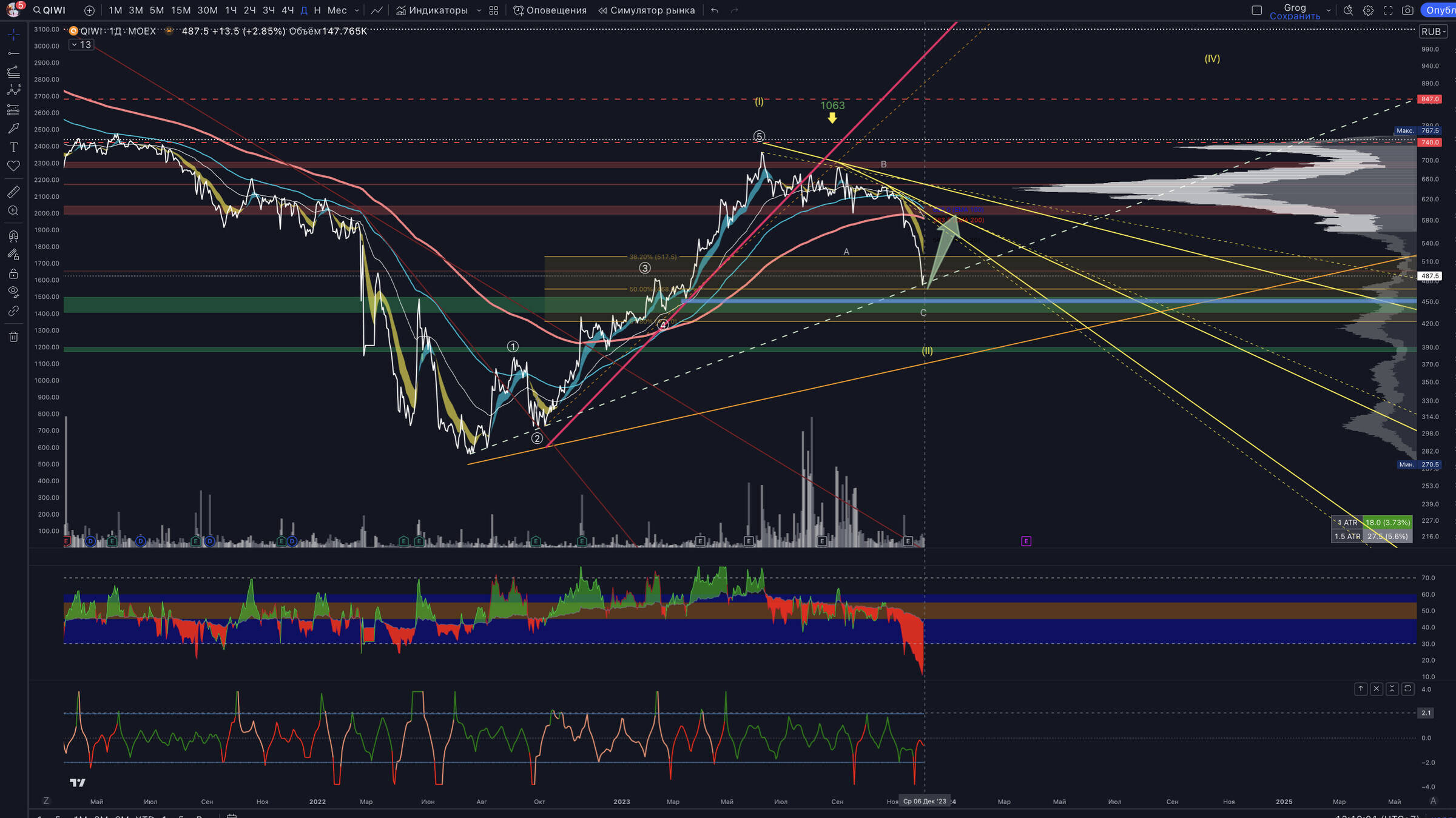
Task: Expand the timeframe list dropdown arrow
Action: (357, 10)
